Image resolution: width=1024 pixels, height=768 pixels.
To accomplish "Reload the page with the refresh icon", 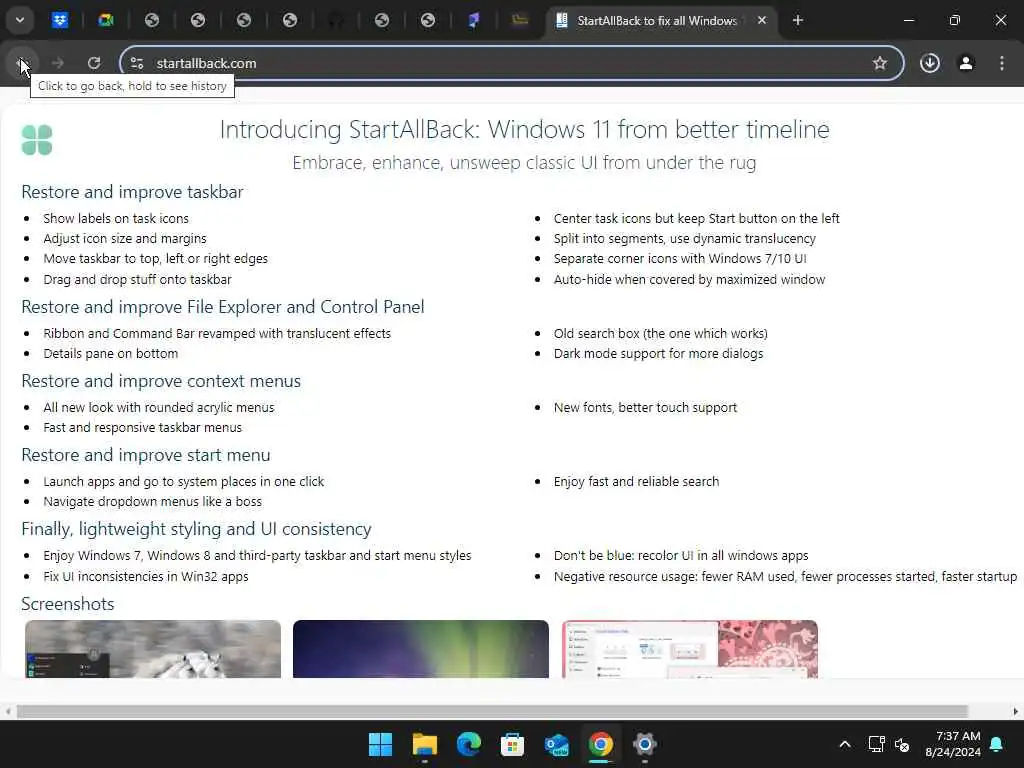I will pos(94,63).
